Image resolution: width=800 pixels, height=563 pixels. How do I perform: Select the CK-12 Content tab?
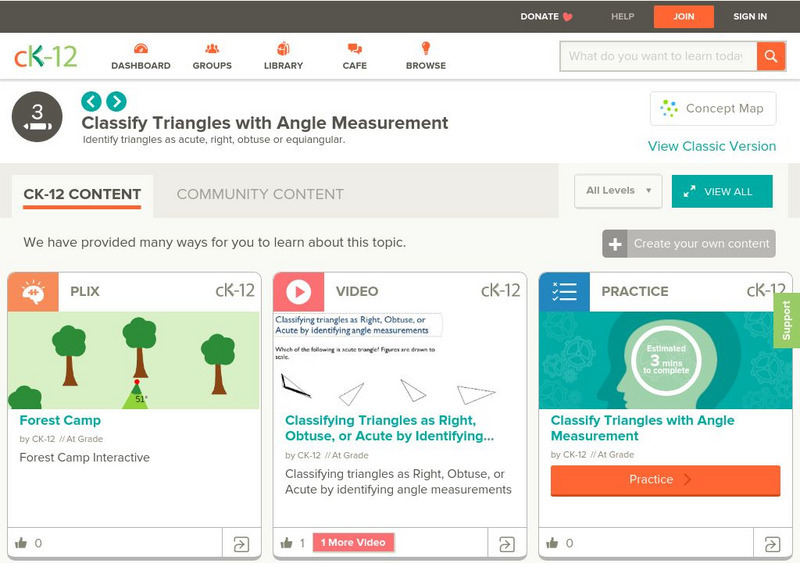82,194
